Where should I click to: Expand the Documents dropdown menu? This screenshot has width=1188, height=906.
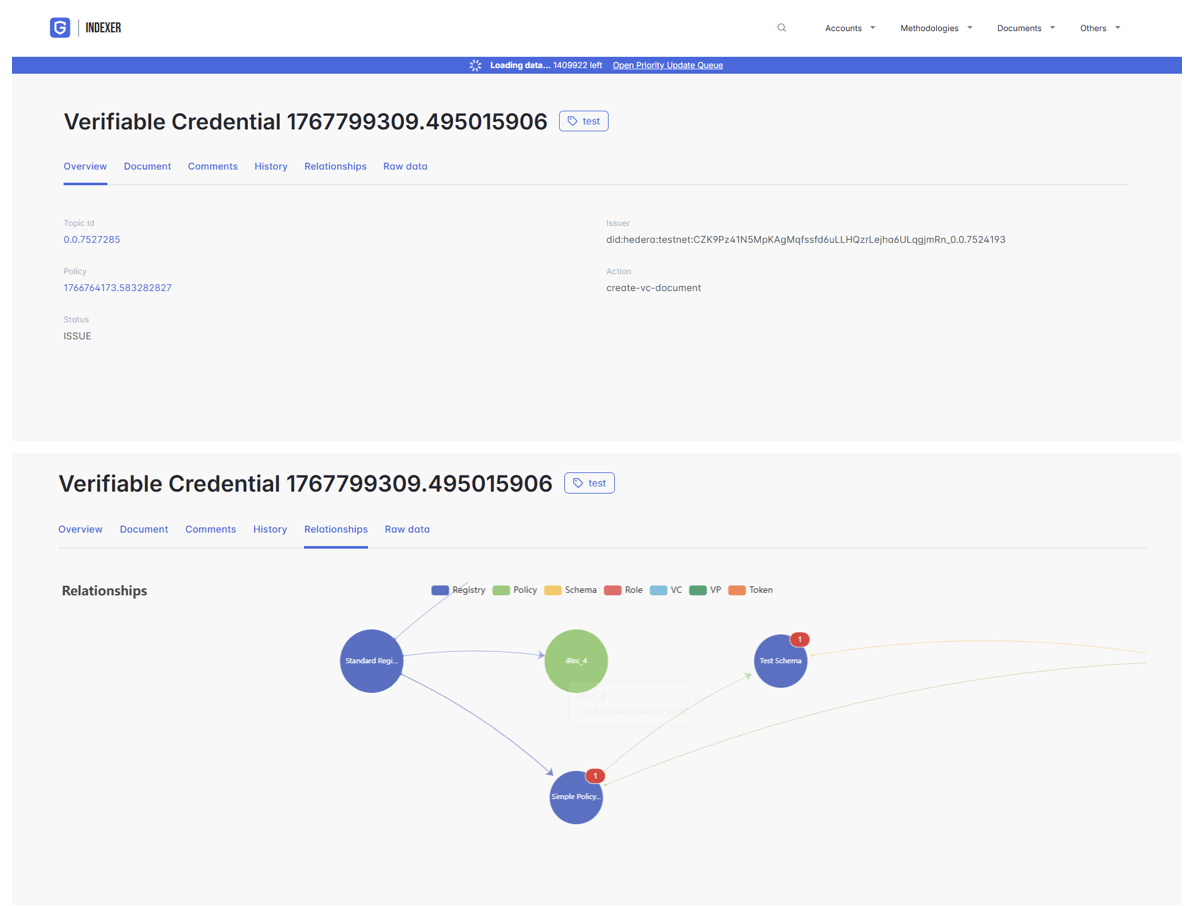coord(1025,28)
